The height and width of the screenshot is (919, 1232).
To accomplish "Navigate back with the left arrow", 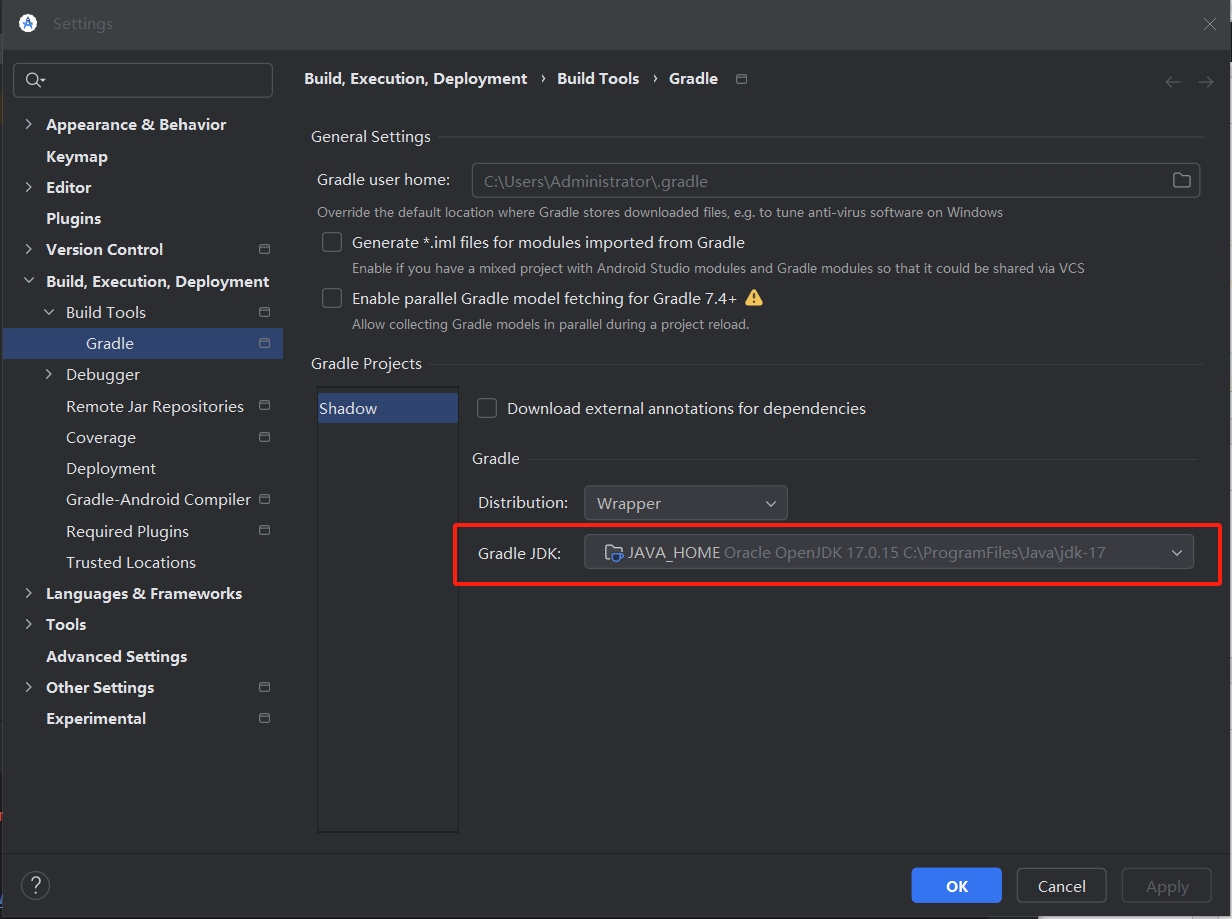I will pos(1173,82).
